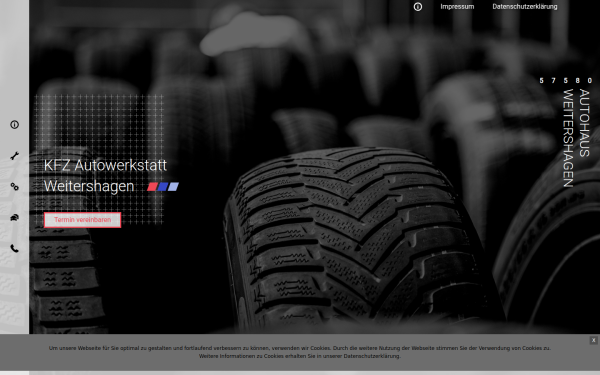Select the gears icon in the left sidebar

tap(15, 187)
